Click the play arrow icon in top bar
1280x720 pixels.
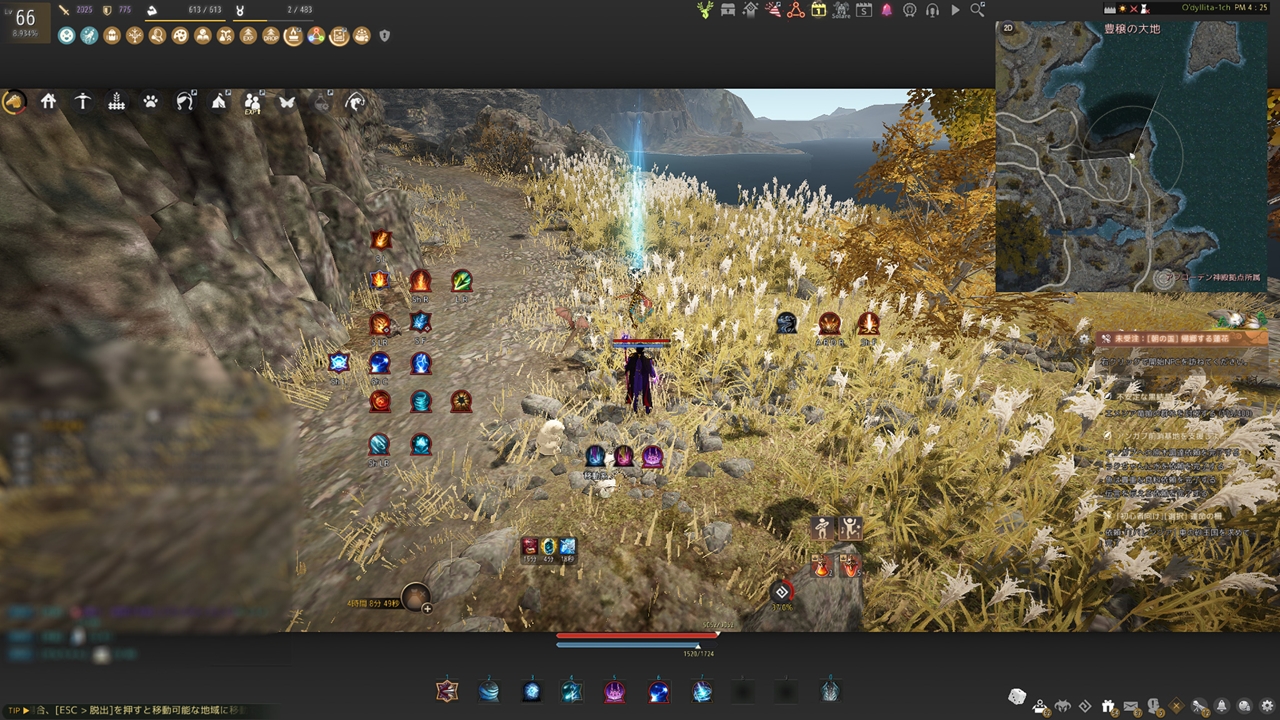955,10
